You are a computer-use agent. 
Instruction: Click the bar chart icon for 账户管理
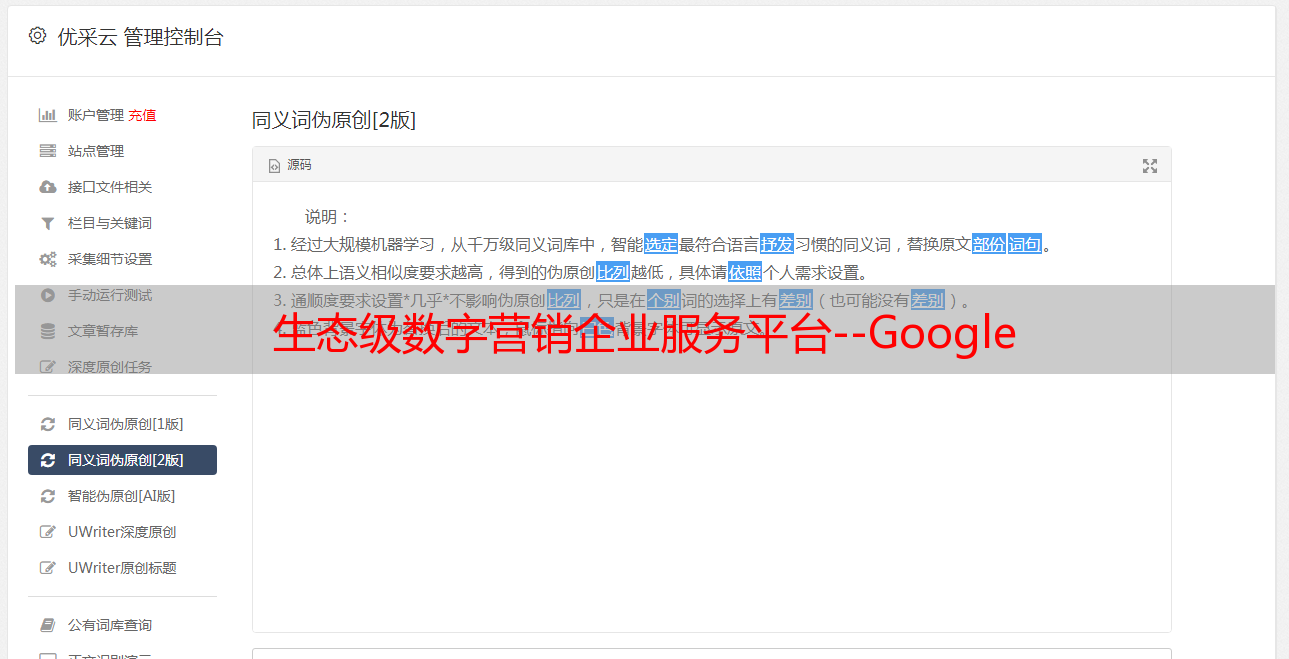(47, 115)
